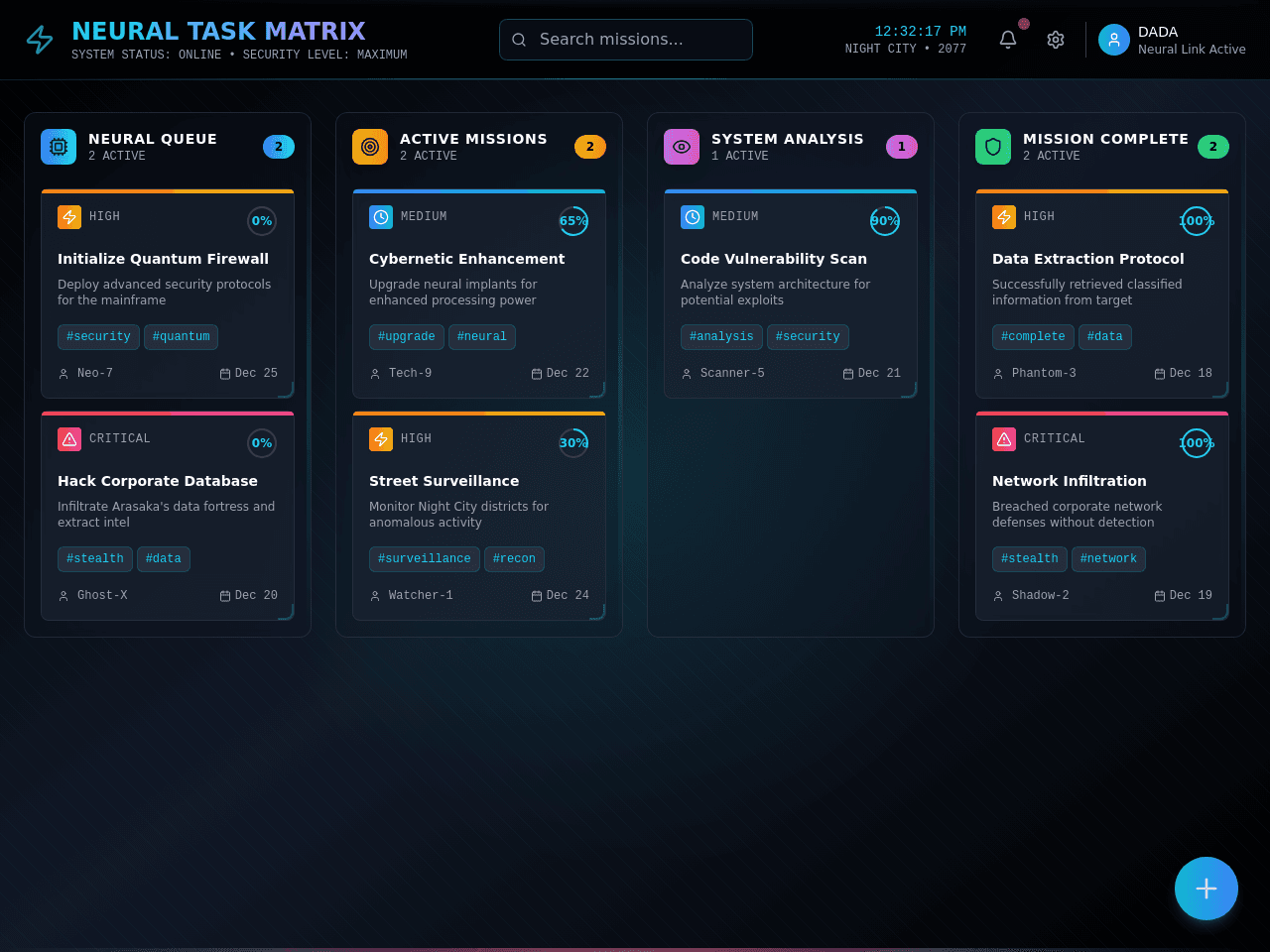Click the Dec 19 due date
This screenshot has width=1270, height=952.
pyautogui.click(x=1191, y=596)
